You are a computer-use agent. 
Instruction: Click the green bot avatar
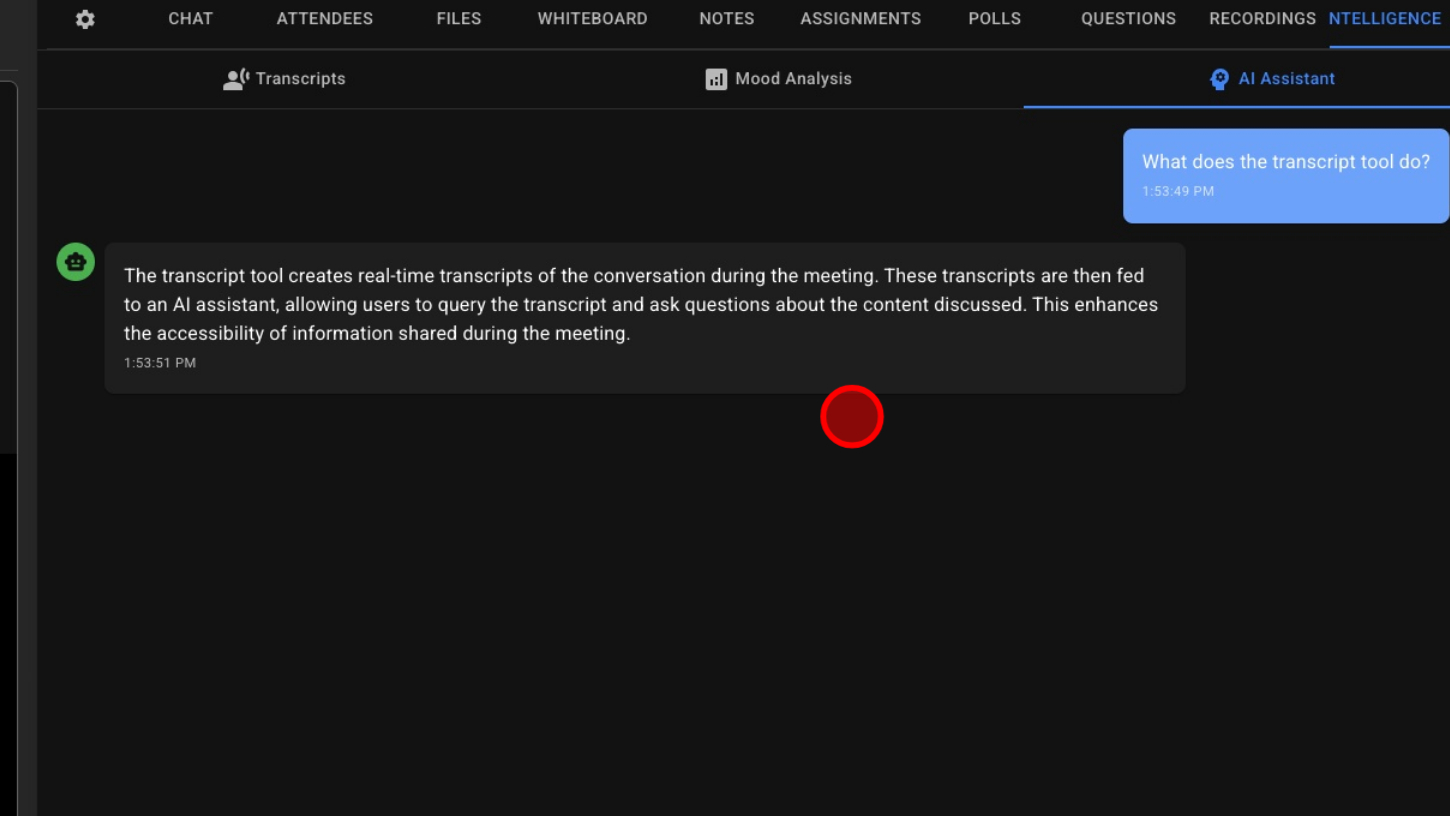tap(76, 262)
